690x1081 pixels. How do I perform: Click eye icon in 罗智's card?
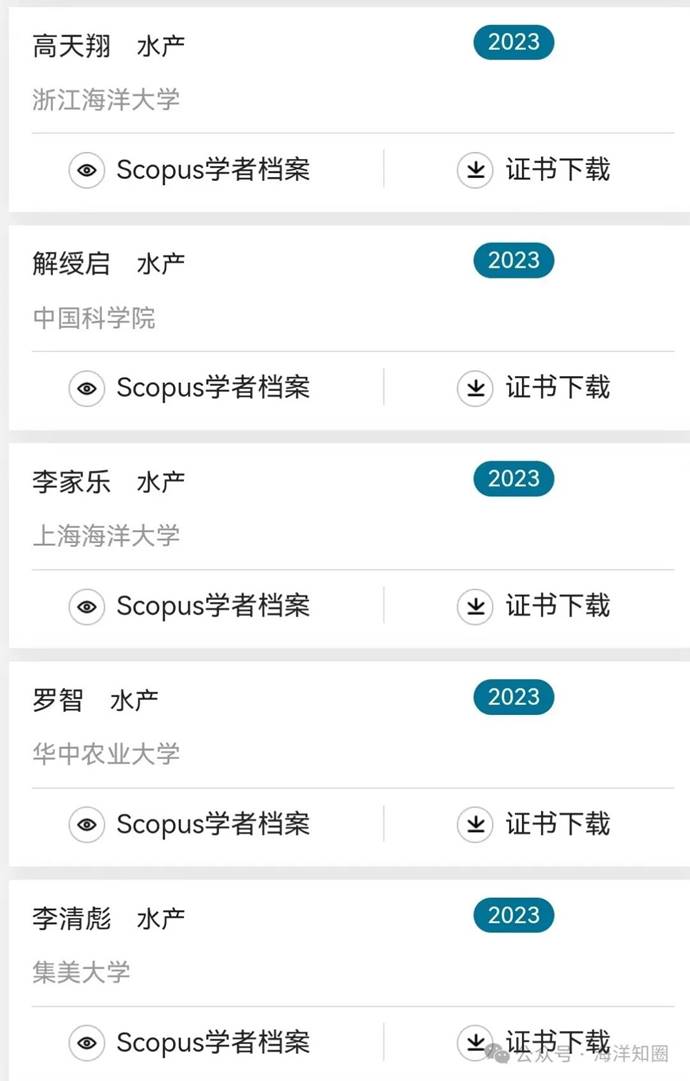87,824
